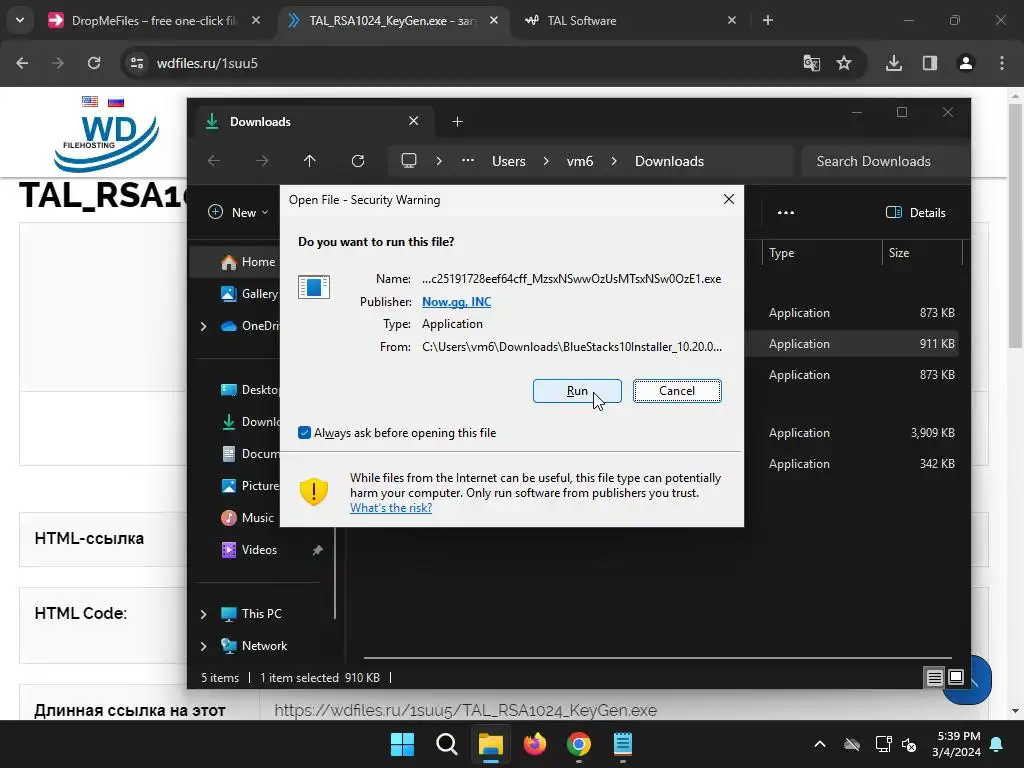This screenshot has width=1024, height=768.
Task: Show hidden system tray icons
Action: click(x=820, y=744)
